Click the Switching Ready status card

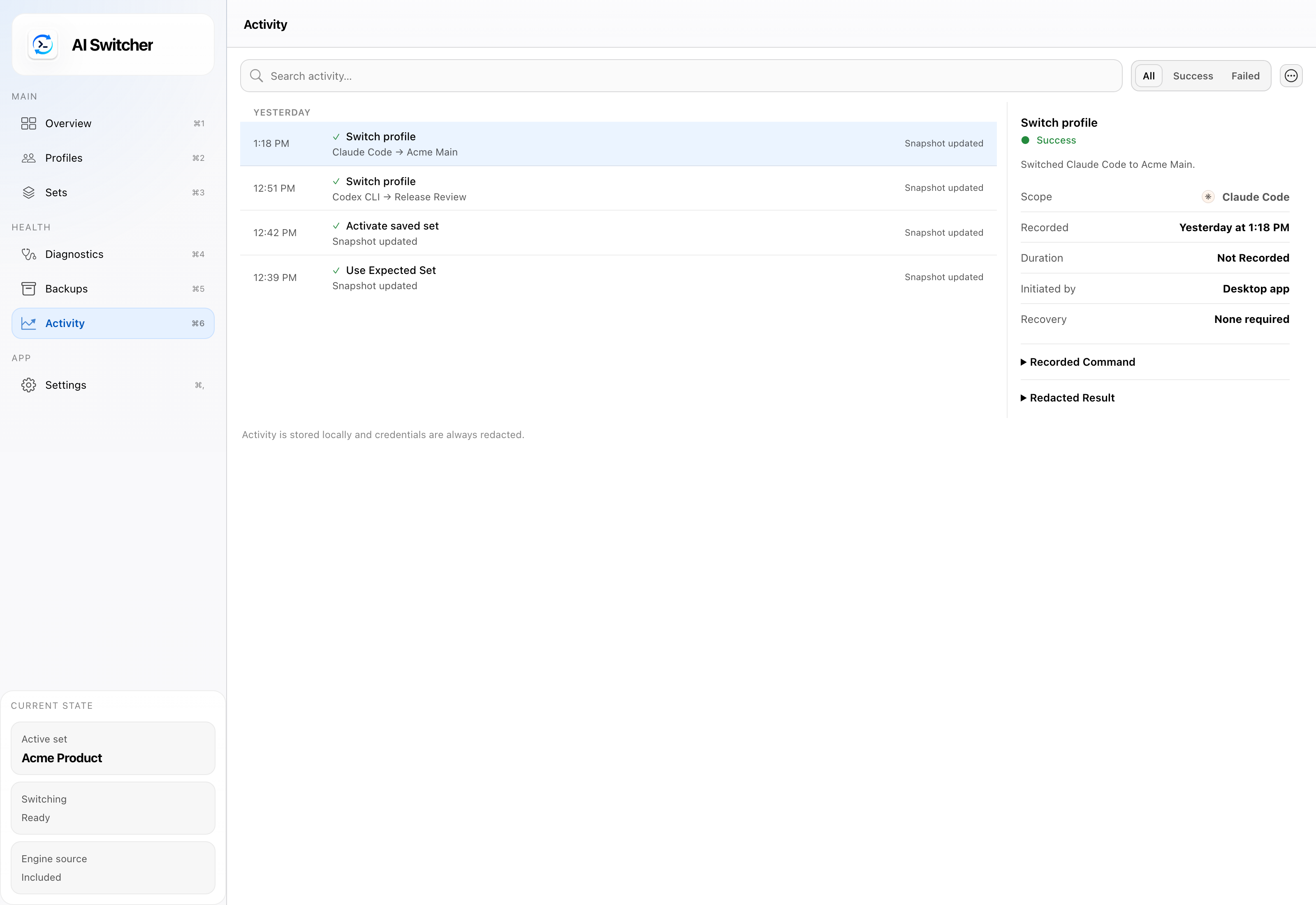click(x=113, y=808)
